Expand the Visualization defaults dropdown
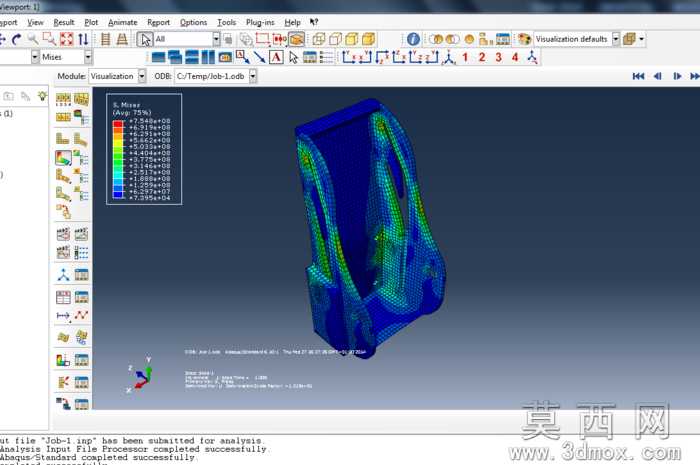The image size is (700, 465). click(x=616, y=39)
